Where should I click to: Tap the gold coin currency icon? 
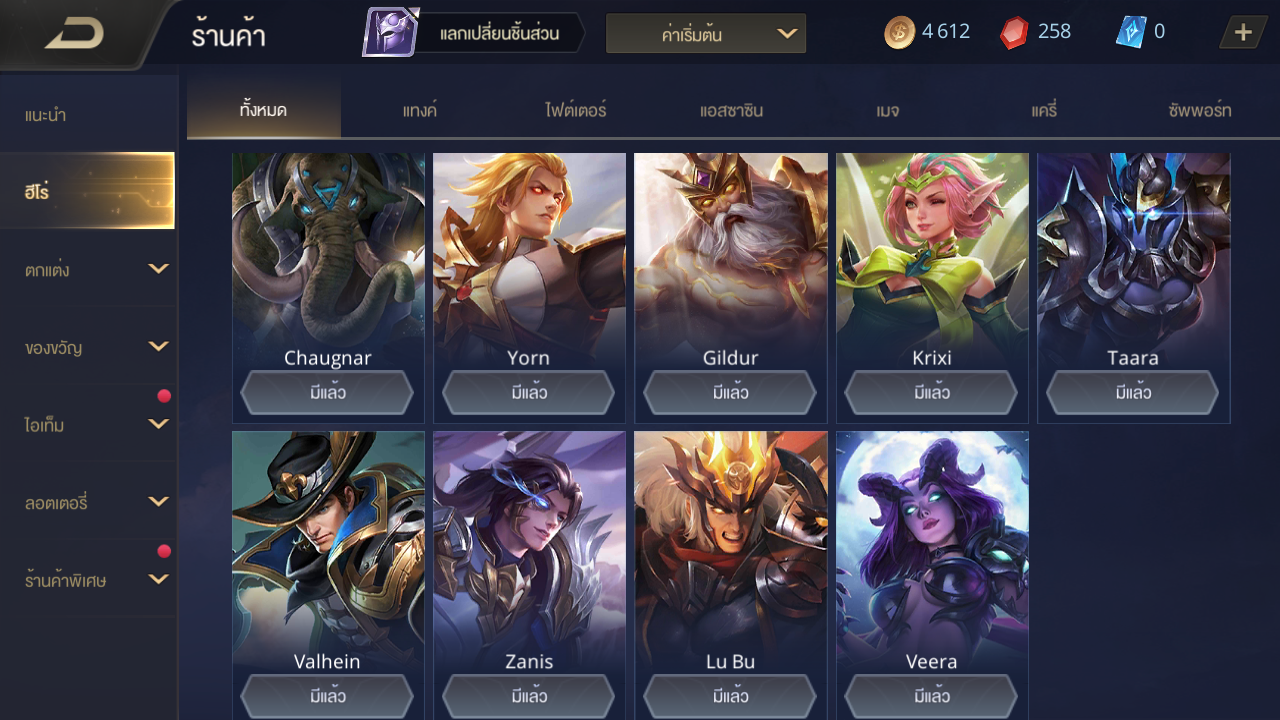pyautogui.click(x=899, y=32)
